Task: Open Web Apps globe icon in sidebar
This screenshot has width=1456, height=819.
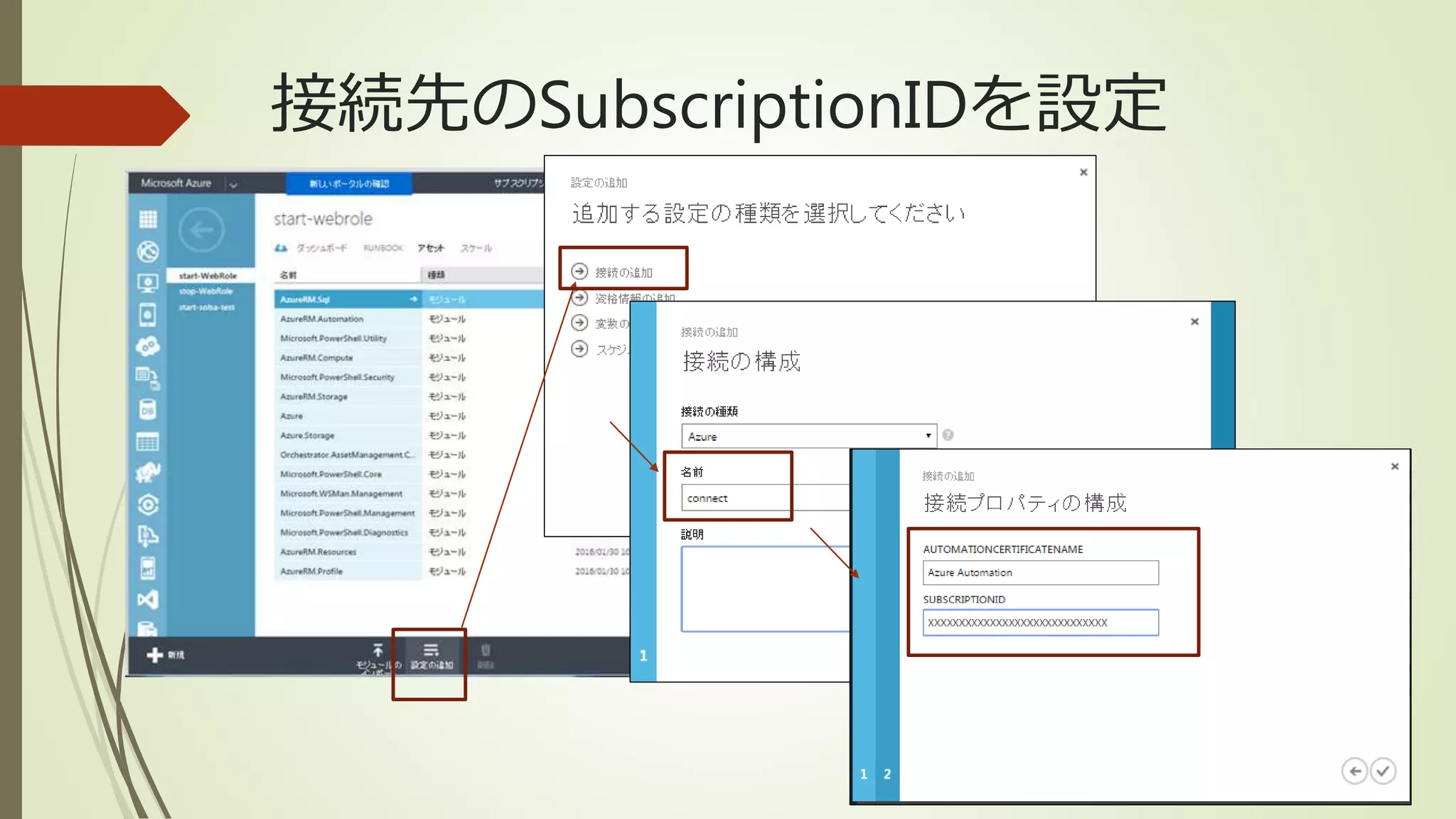Action: pyautogui.click(x=148, y=252)
